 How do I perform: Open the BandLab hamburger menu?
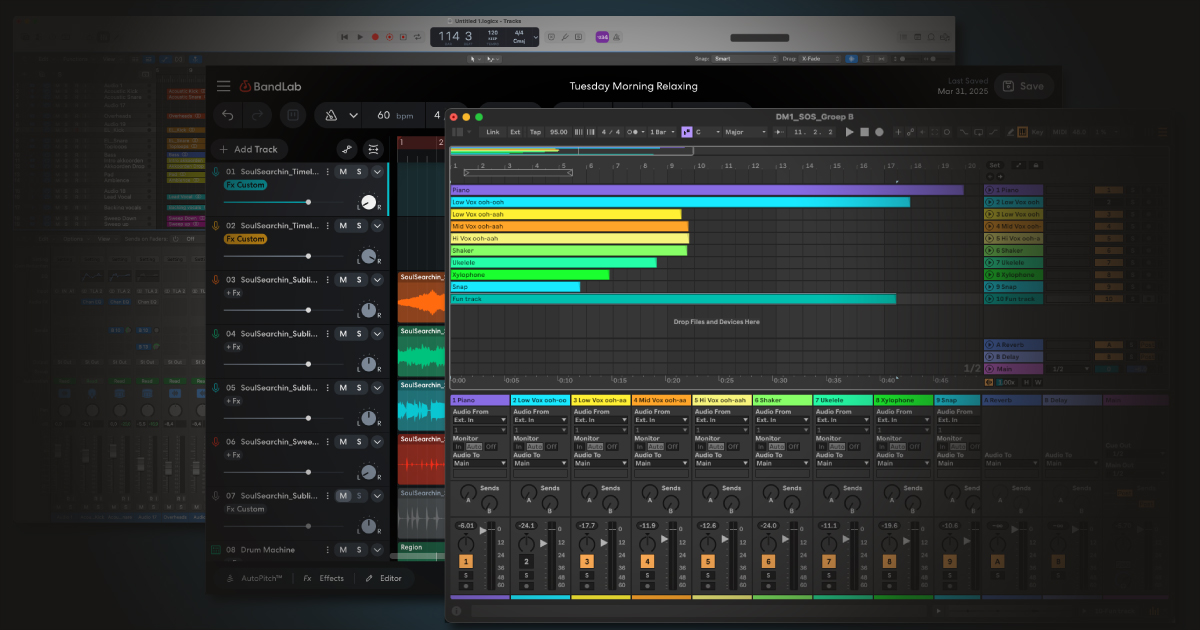(x=223, y=86)
